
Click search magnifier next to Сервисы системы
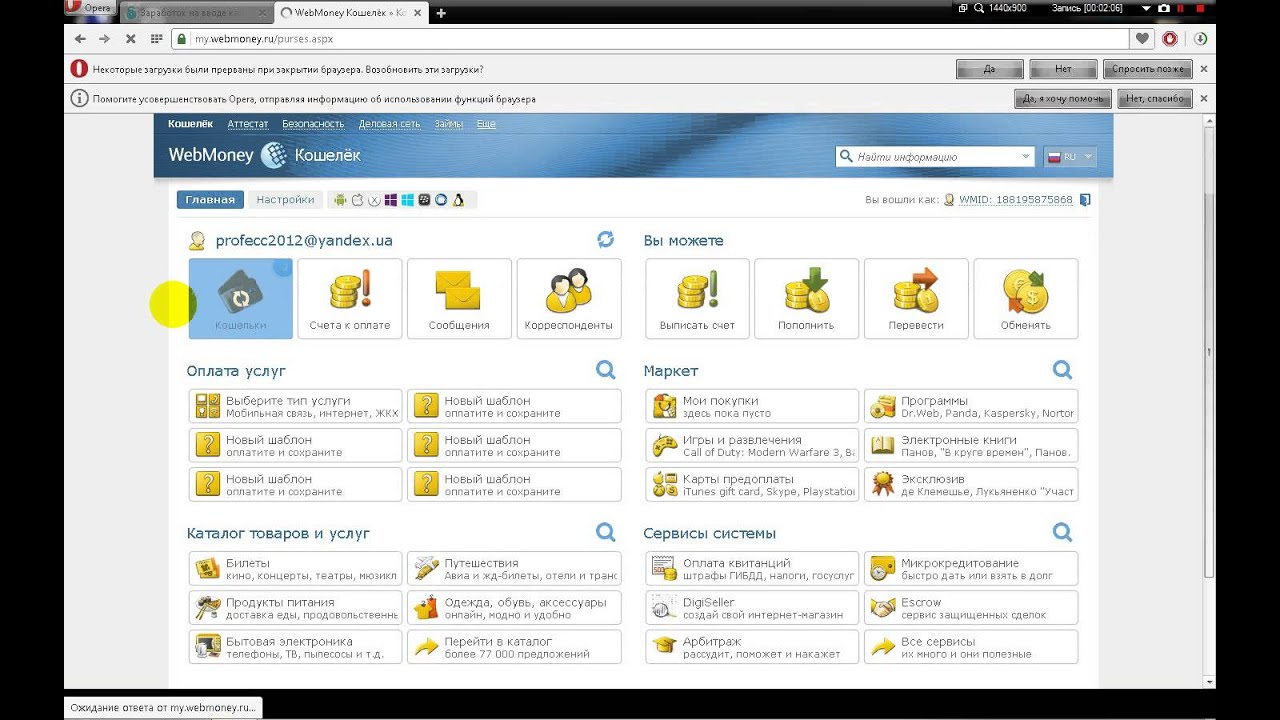pos(1062,532)
